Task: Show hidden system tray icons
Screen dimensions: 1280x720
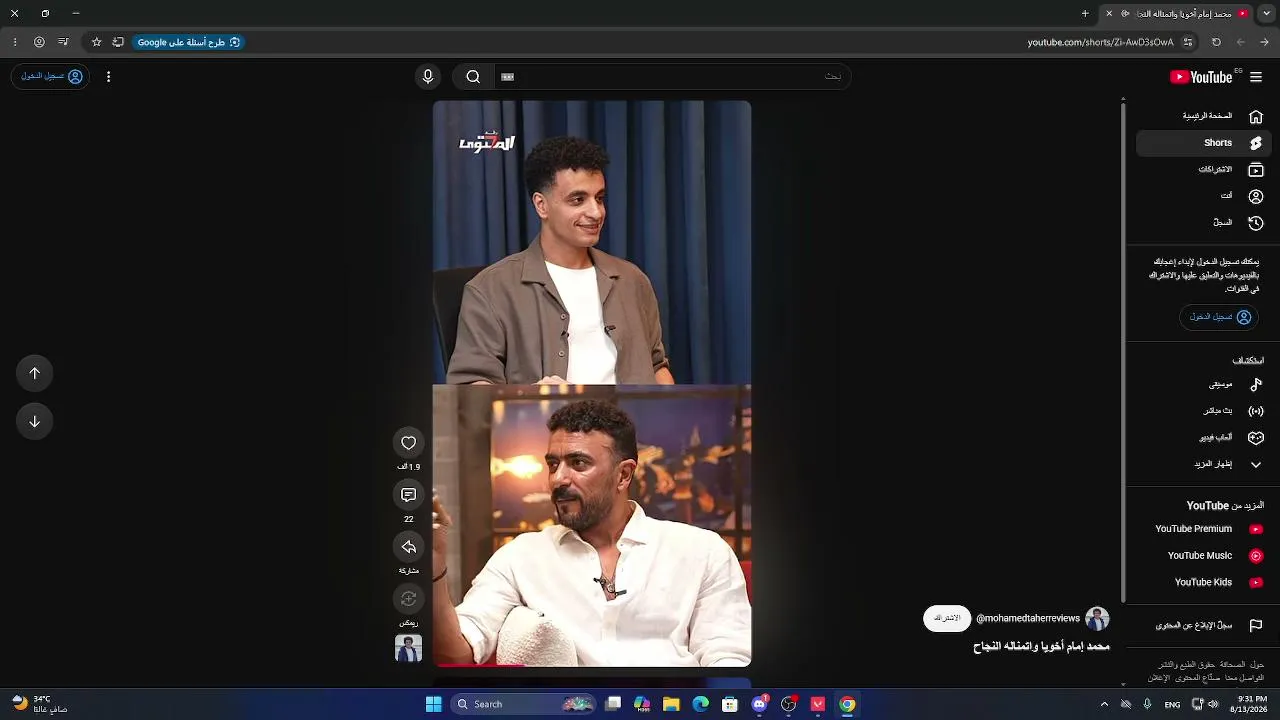Action: [x=1104, y=704]
